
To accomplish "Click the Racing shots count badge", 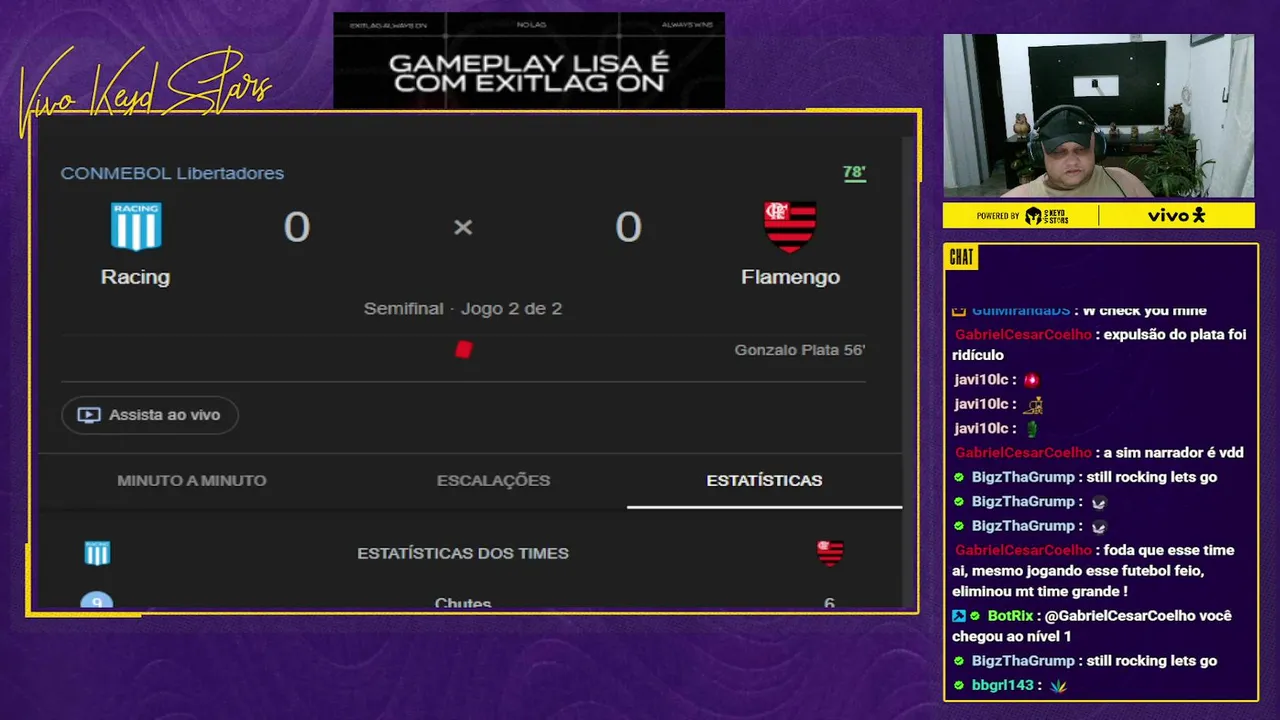I will point(97,602).
